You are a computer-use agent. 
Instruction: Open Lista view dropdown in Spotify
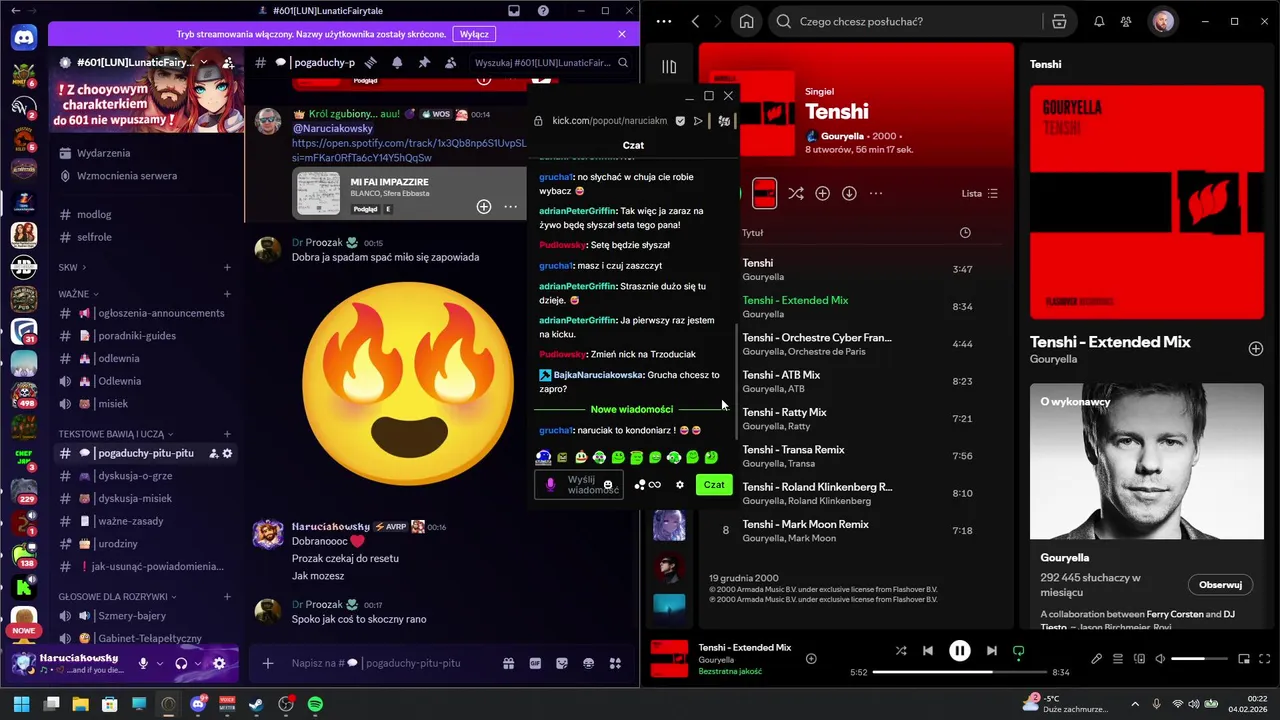point(979,193)
